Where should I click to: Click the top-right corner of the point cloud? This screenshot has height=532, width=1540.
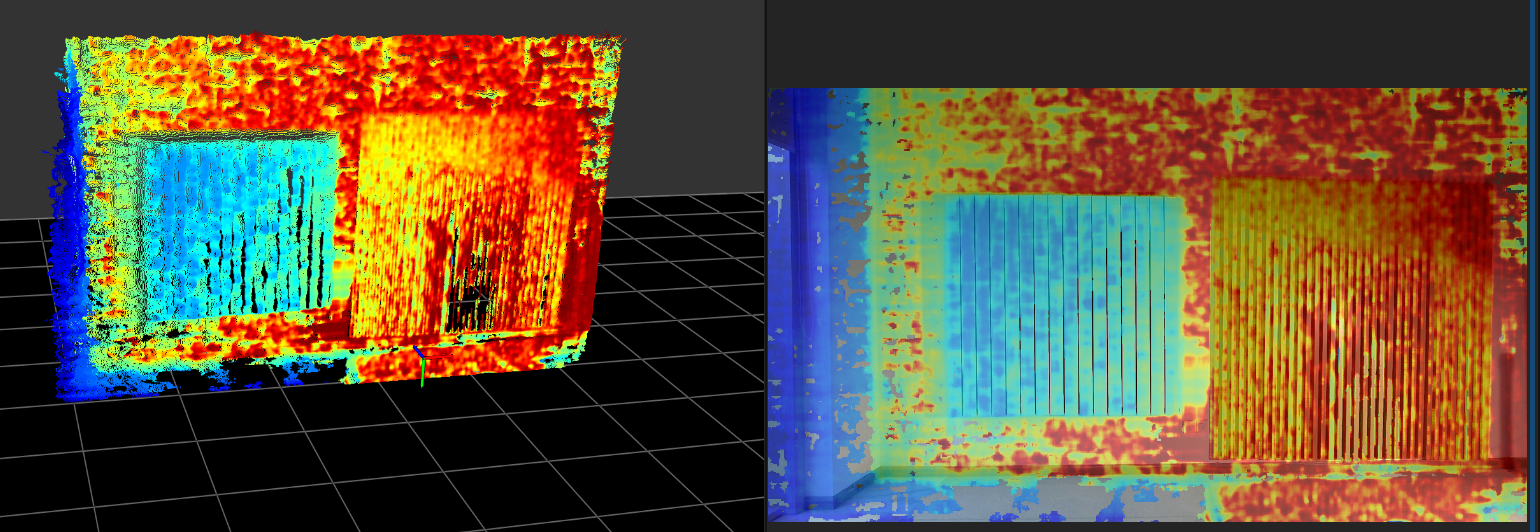click(x=620, y=40)
